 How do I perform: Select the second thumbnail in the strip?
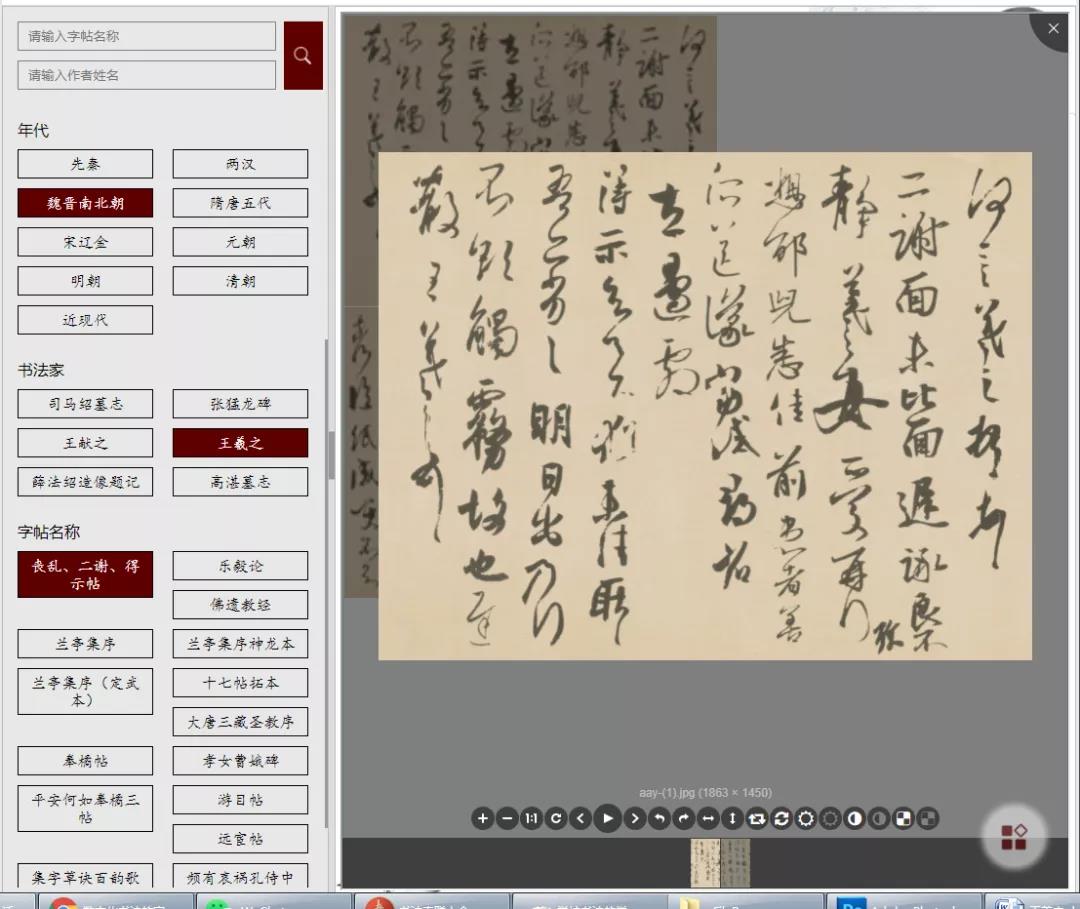coord(736,863)
